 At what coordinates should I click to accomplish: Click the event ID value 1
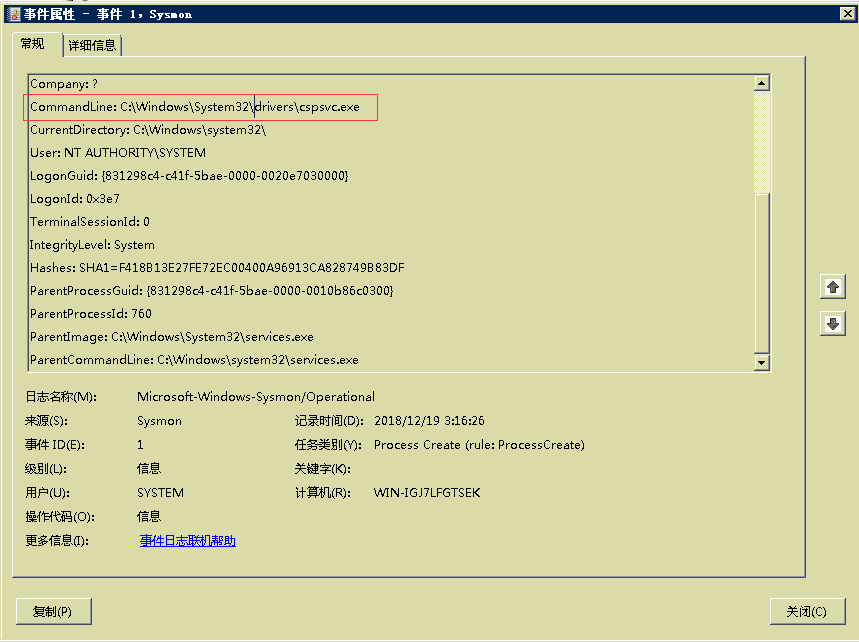click(140, 445)
